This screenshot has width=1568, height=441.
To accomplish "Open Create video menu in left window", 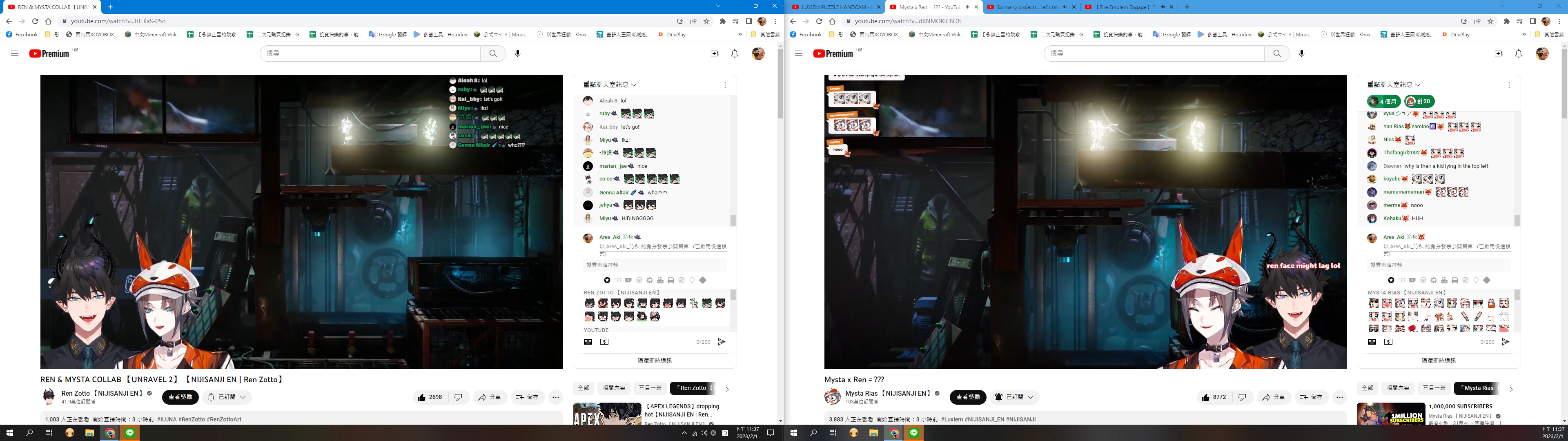I will coord(715,53).
